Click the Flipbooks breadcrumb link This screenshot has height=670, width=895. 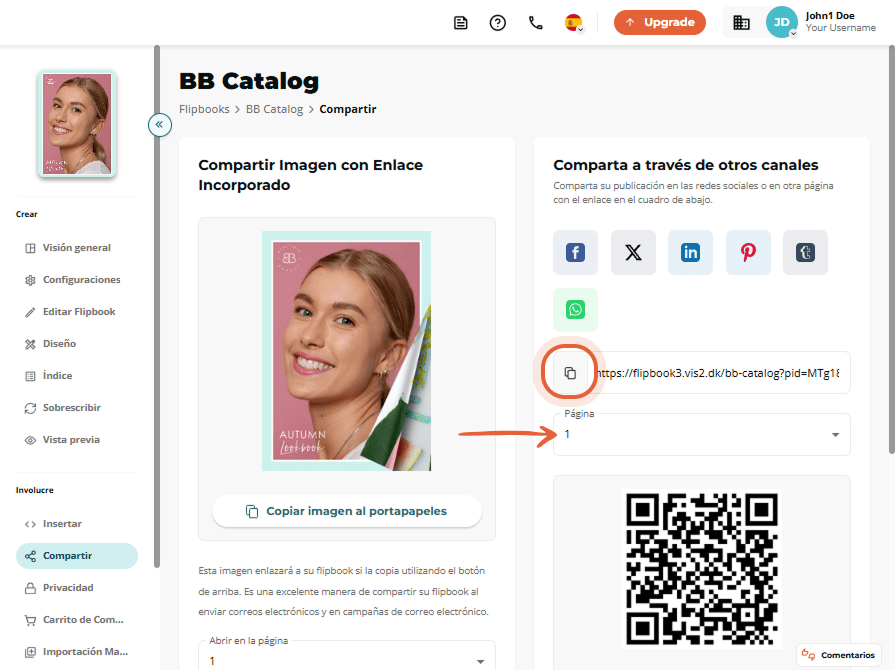(x=204, y=109)
